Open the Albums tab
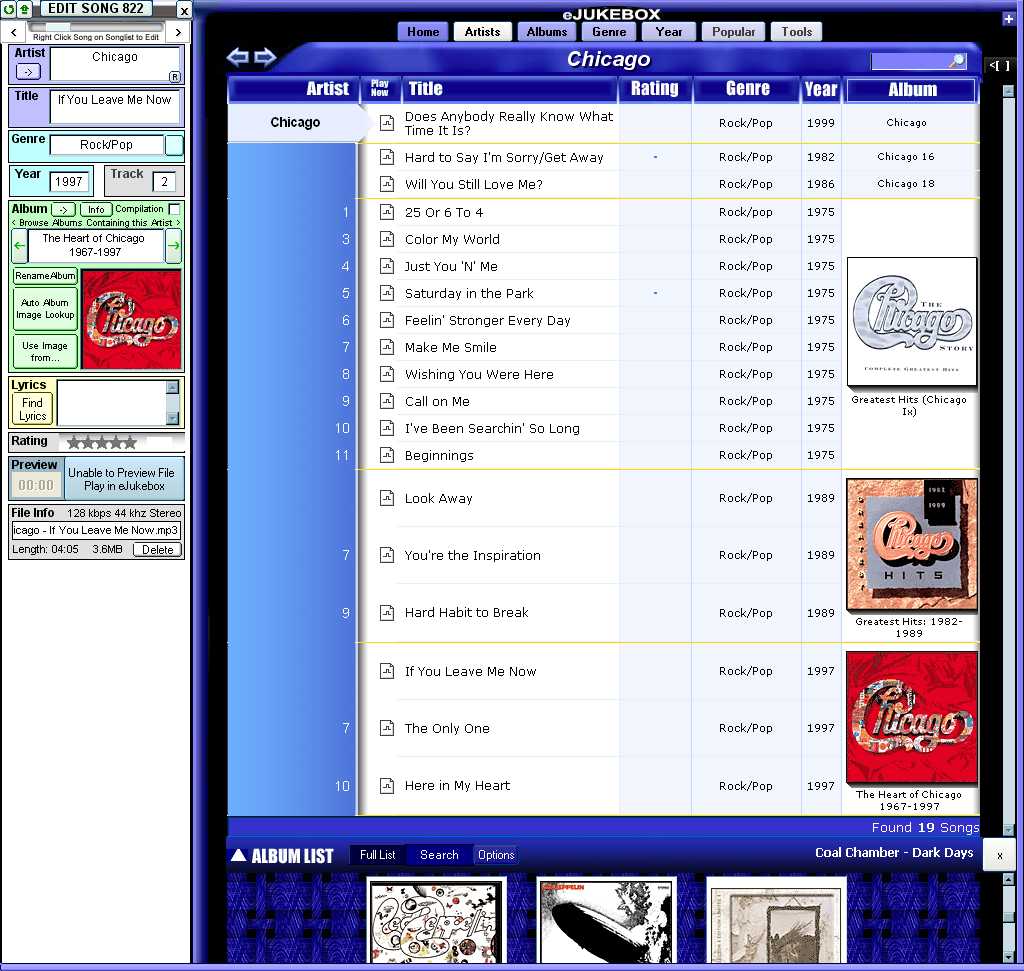Image resolution: width=1024 pixels, height=971 pixels. pos(547,32)
